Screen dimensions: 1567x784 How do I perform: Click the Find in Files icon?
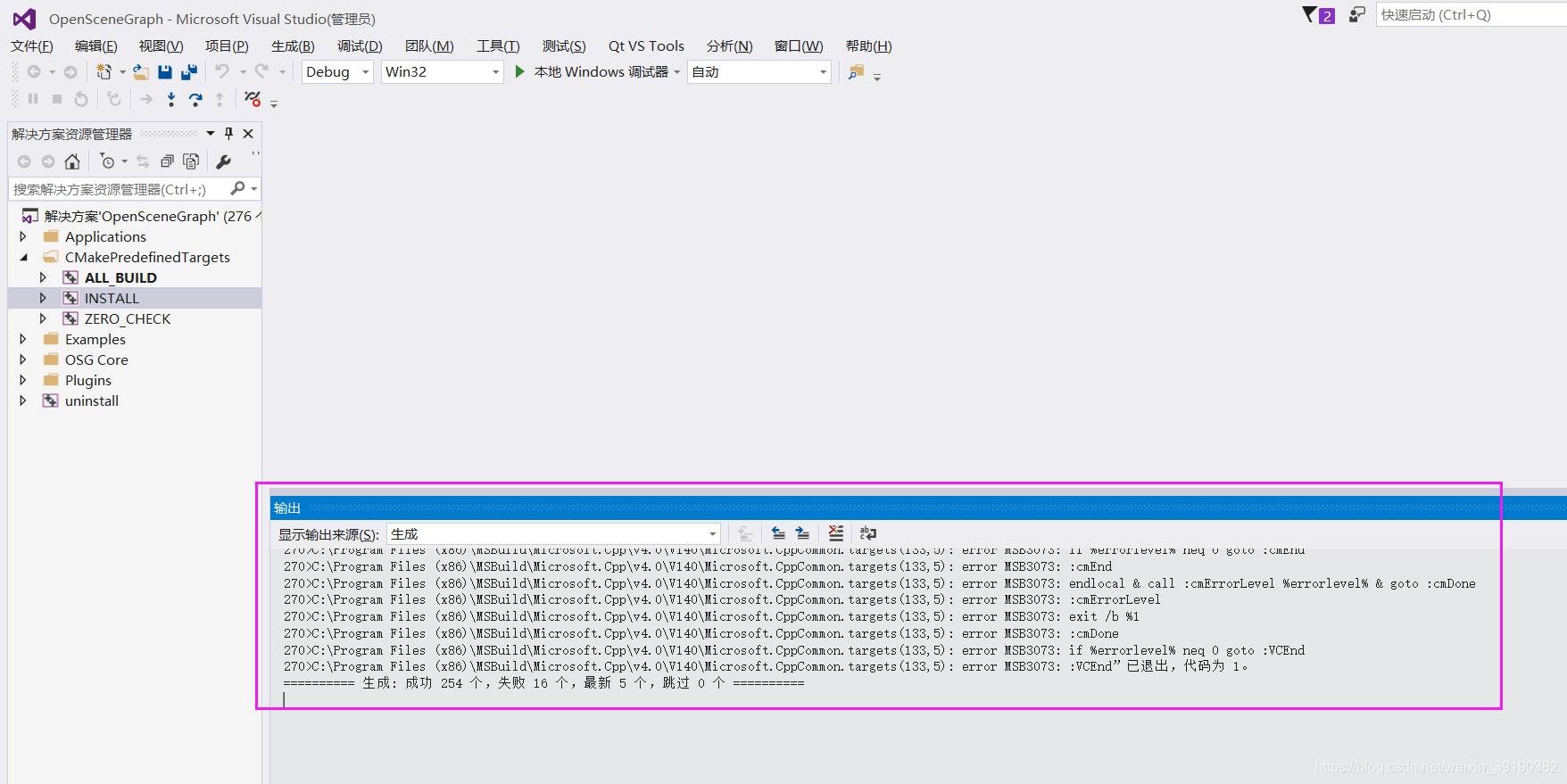[x=856, y=72]
